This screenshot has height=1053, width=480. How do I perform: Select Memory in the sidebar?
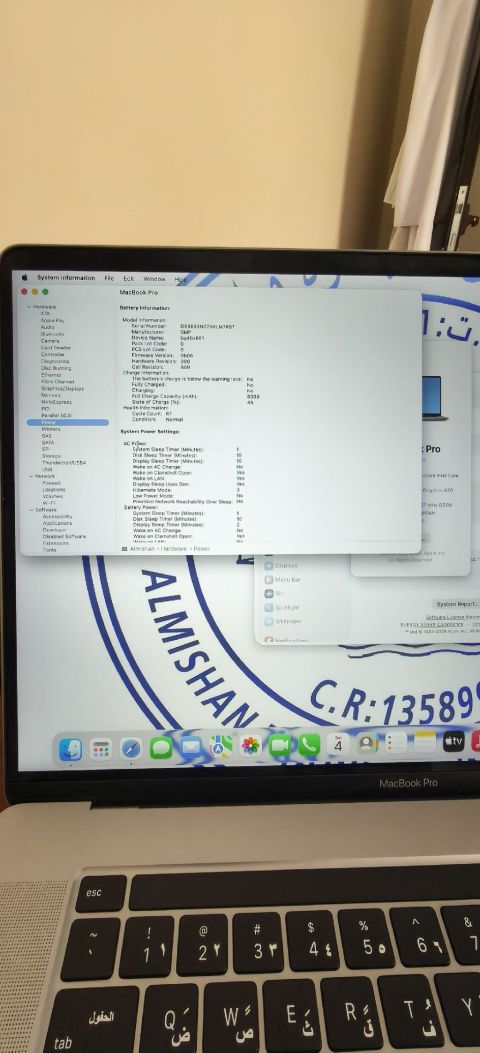51,395
